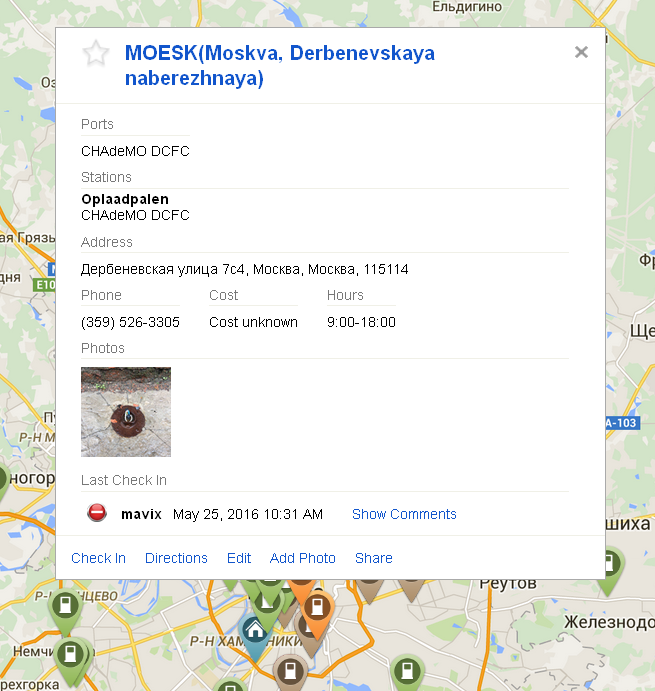Click Add Photo
This screenshot has width=655, height=691.
302,558
